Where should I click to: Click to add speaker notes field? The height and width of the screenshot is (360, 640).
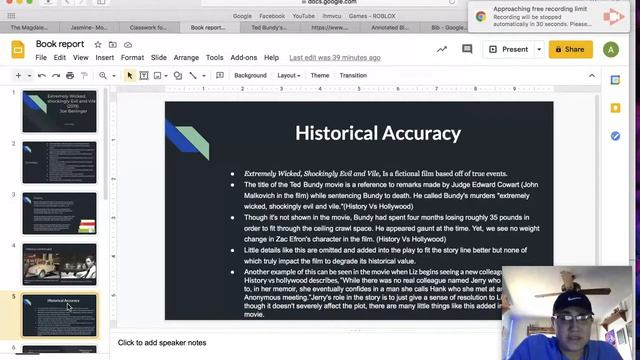[162, 343]
